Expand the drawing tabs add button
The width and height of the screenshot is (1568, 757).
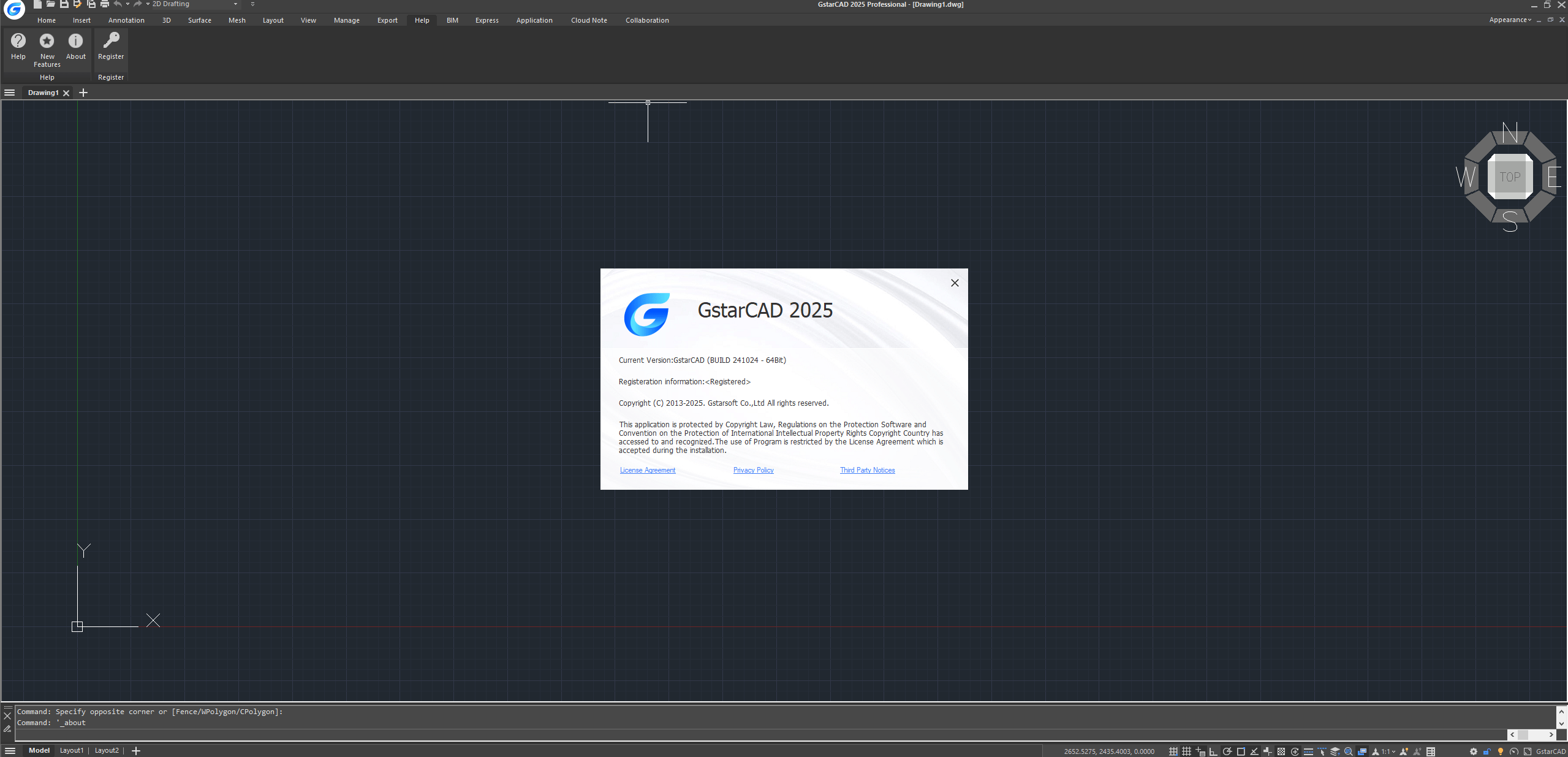click(x=83, y=91)
